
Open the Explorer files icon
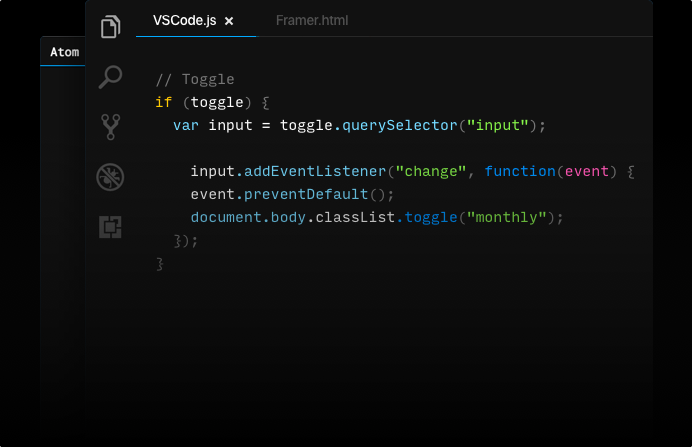[110, 26]
